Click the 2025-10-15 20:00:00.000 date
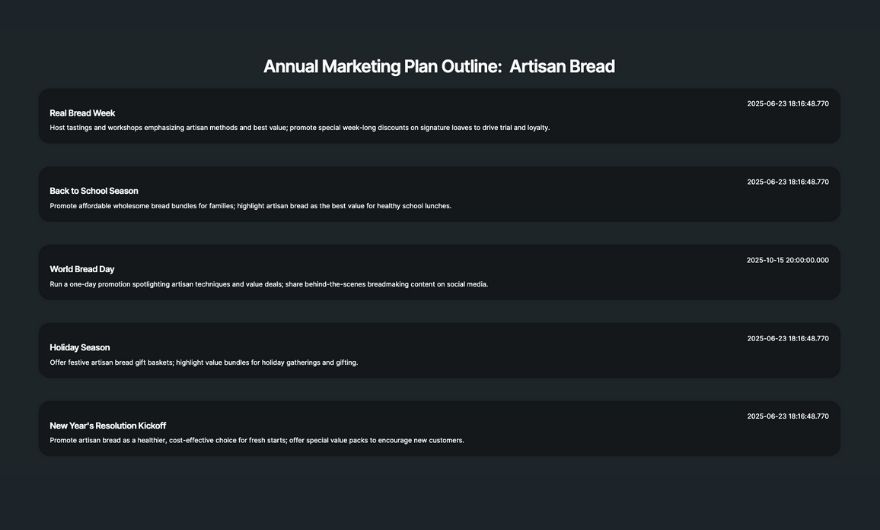The width and height of the screenshot is (880, 530). (787, 260)
